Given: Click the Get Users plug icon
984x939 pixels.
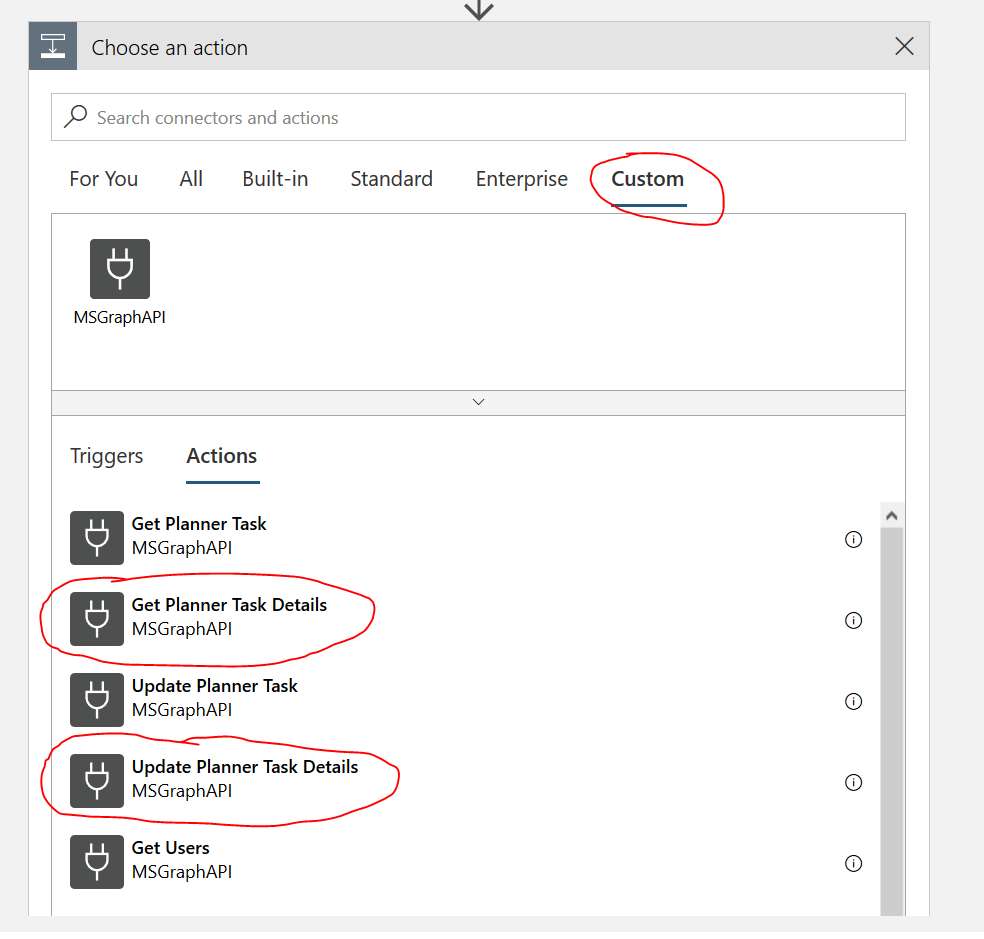Looking at the screenshot, I should click(x=97, y=862).
